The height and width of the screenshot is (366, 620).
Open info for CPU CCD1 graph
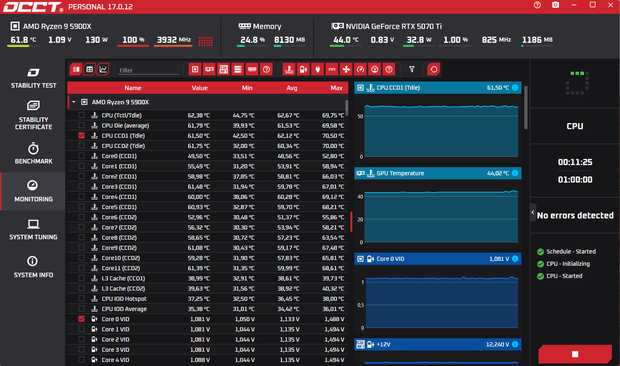pyautogui.click(x=515, y=87)
